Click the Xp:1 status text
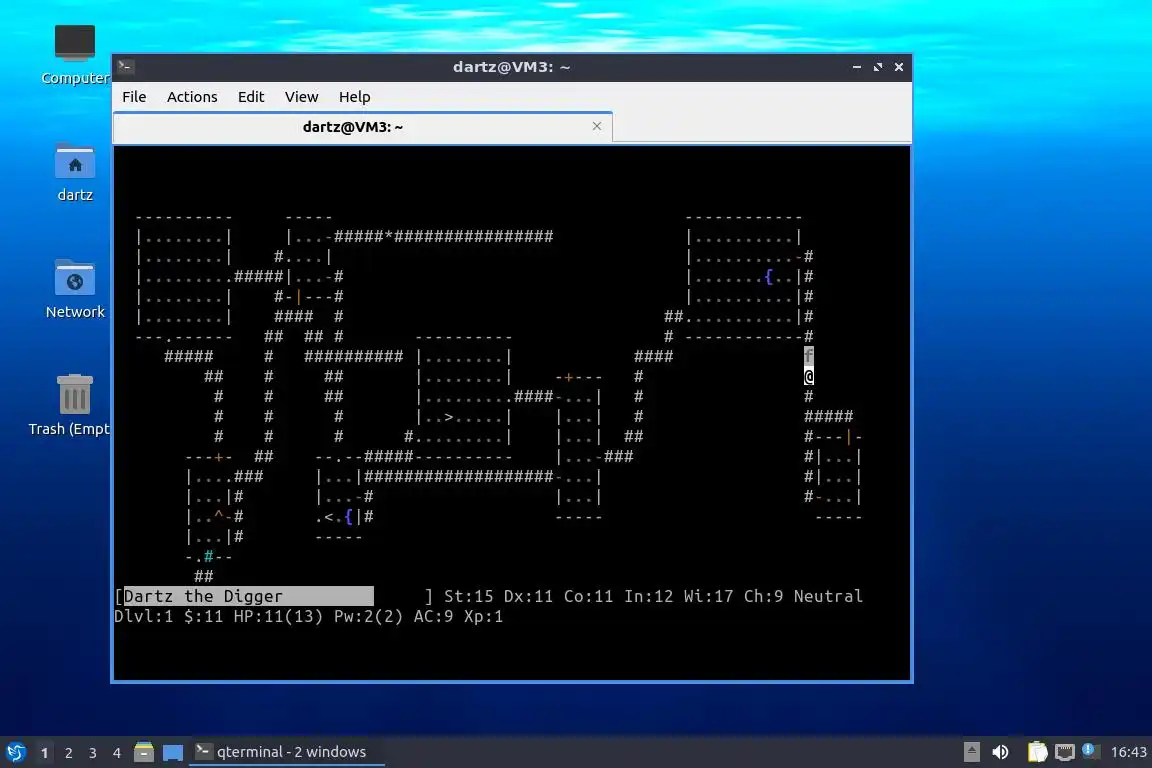This screenshot has height=768, width=1152. (483, 617)
